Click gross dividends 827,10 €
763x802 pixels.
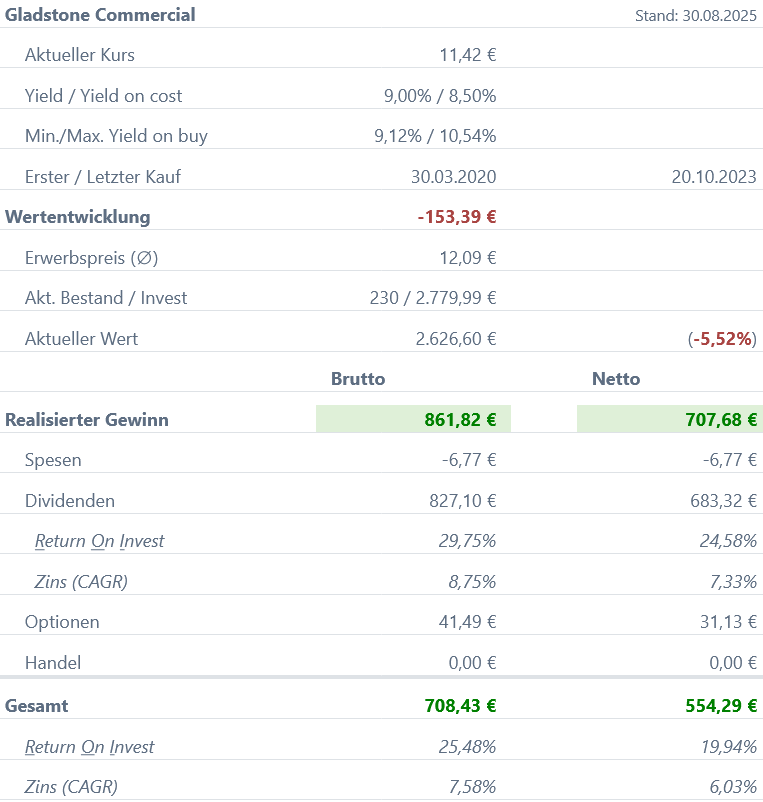(463, 501)
